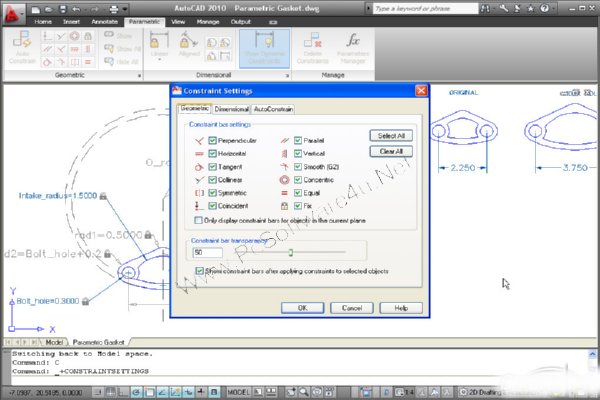Select the Symmetric constraint icon in ribbon
Screen dimensions: 600x400
tap(74, 62)
